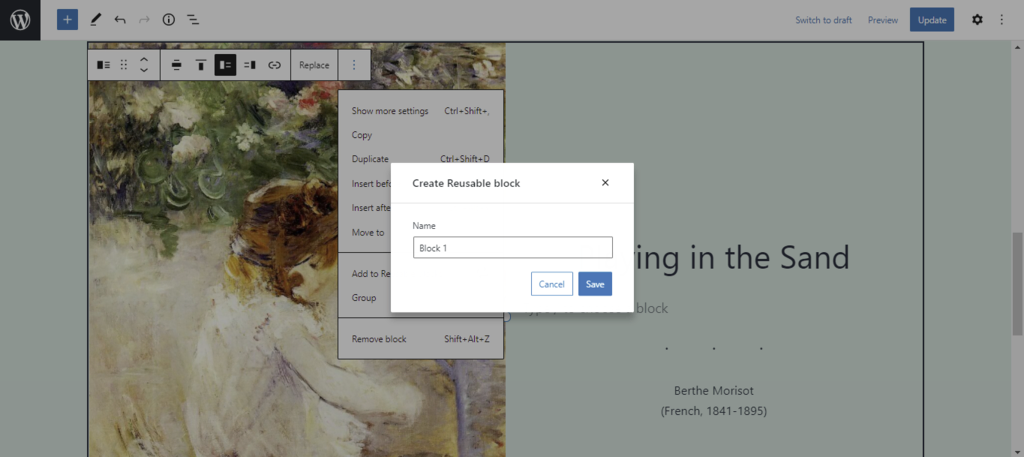
Task: Click the separator dots block
Action: 714,349
